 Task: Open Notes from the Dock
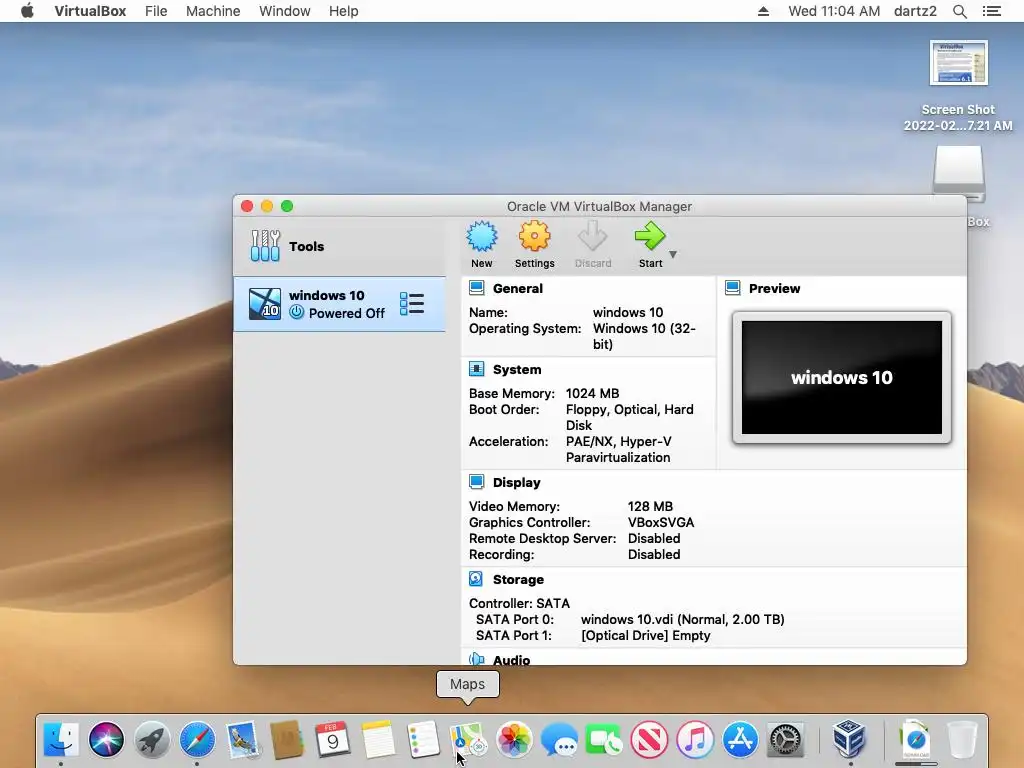click(378, 739)
